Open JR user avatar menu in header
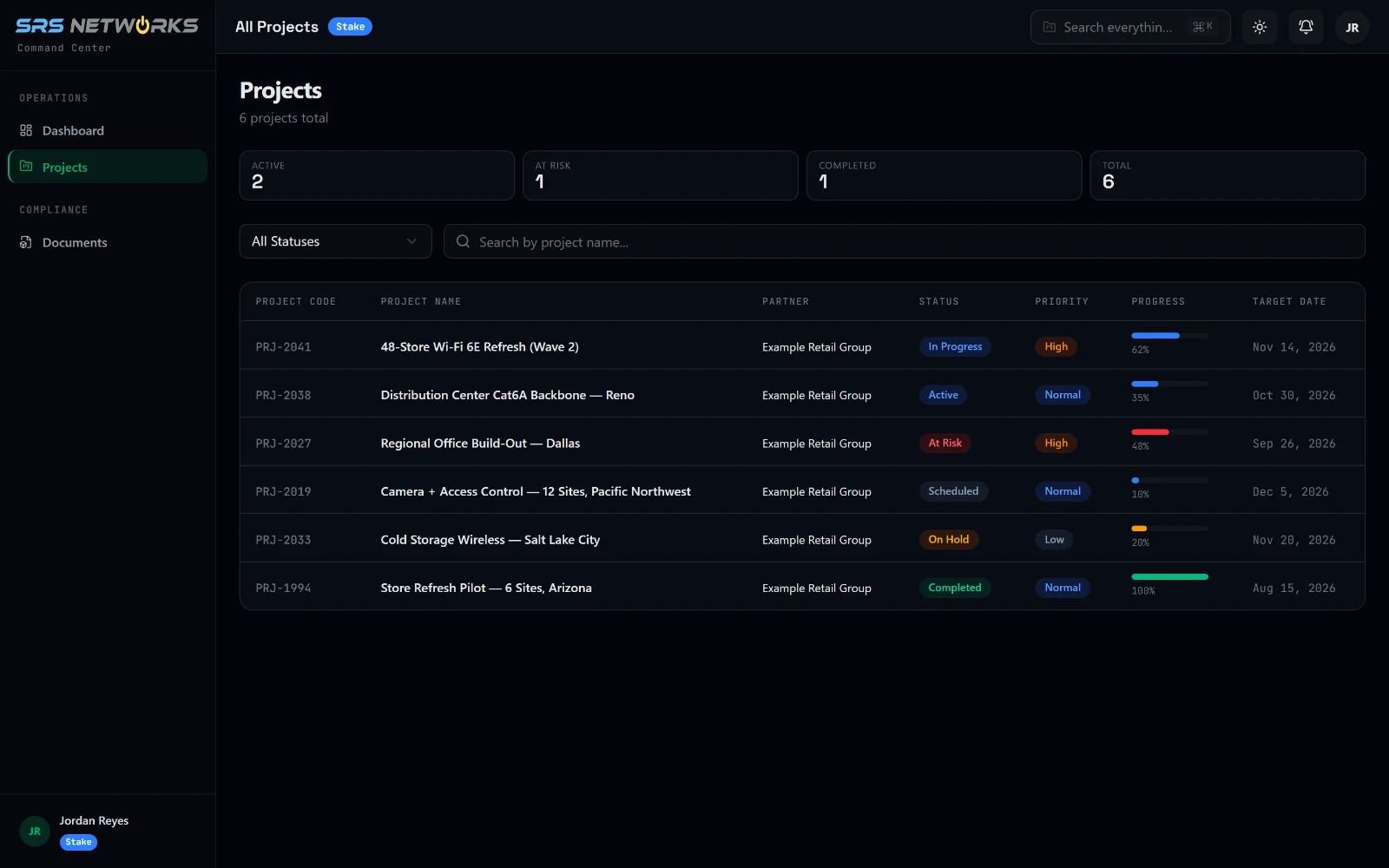This screenshot has height=868, width=1389. coord(1352,27)
